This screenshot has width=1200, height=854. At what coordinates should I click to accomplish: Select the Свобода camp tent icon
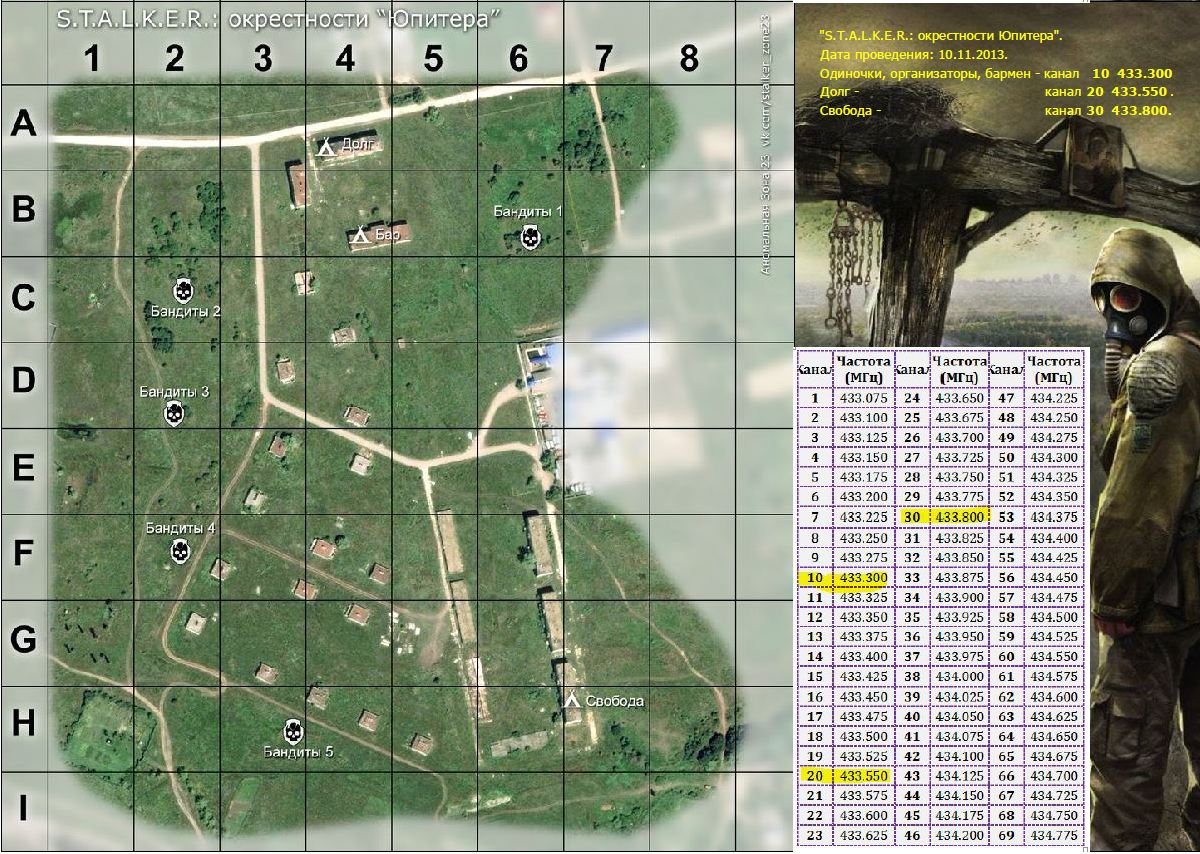pyautogui.click(x=573, y=701)
